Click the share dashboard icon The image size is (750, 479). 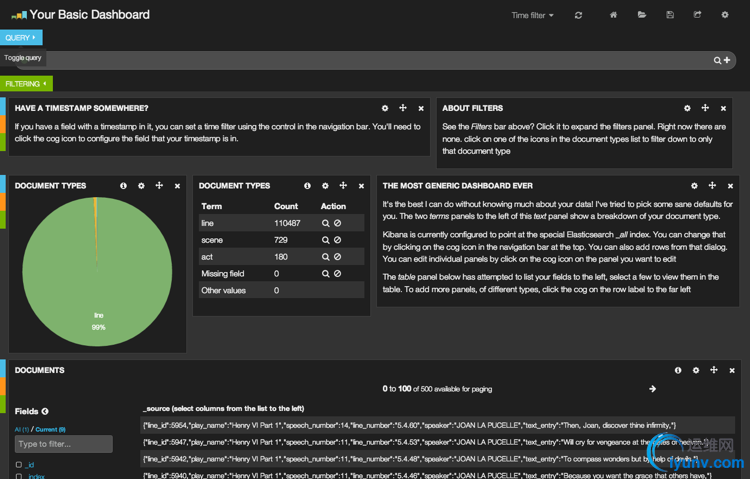coord(697,15)
